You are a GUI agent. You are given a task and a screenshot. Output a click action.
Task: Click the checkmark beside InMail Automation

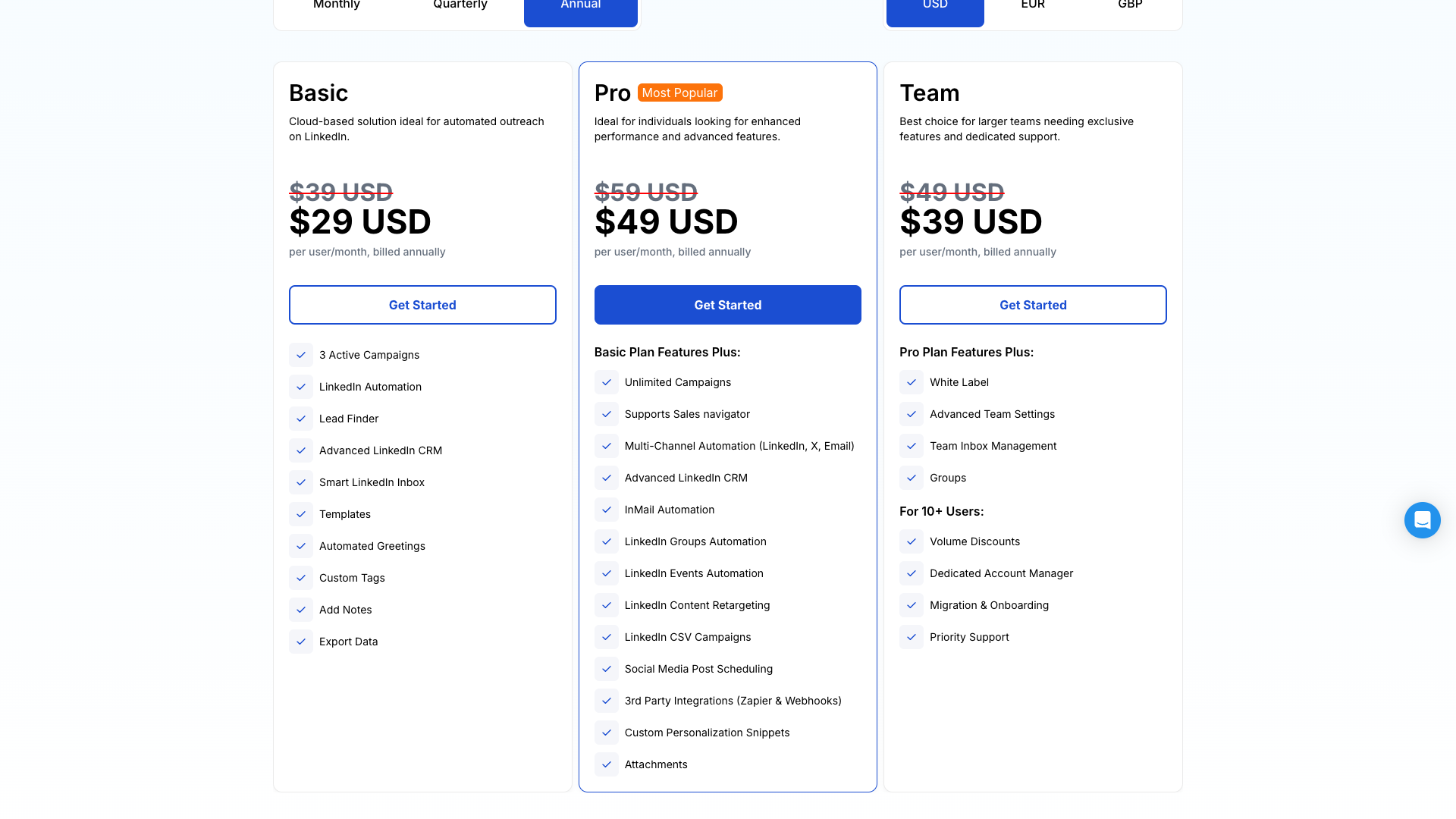pyautogui.click(x=607, y=510)
